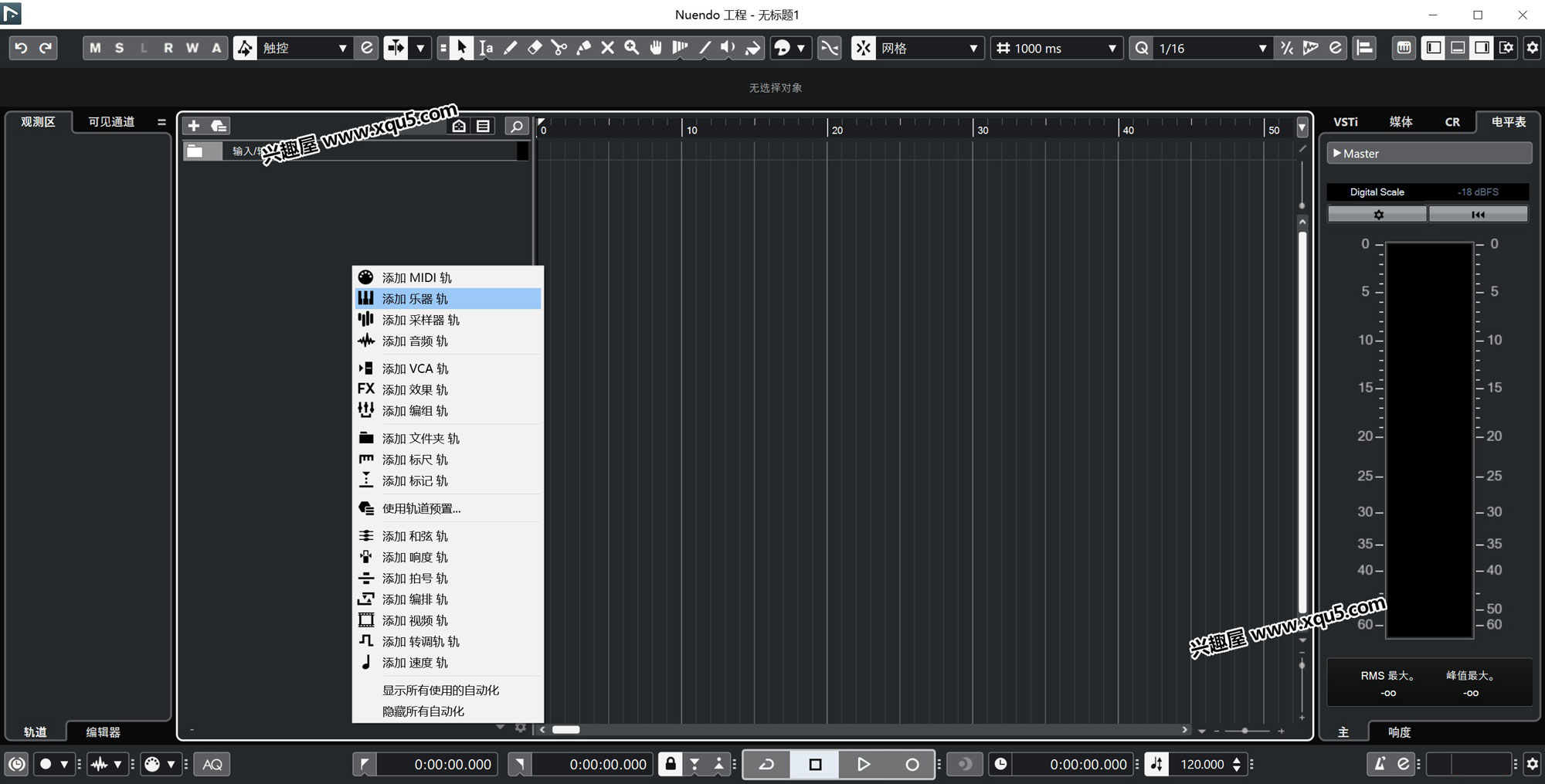Click the track search magnifier icon
The width and height of the screenshot is (1545, 784).
[x=517, y=125]
